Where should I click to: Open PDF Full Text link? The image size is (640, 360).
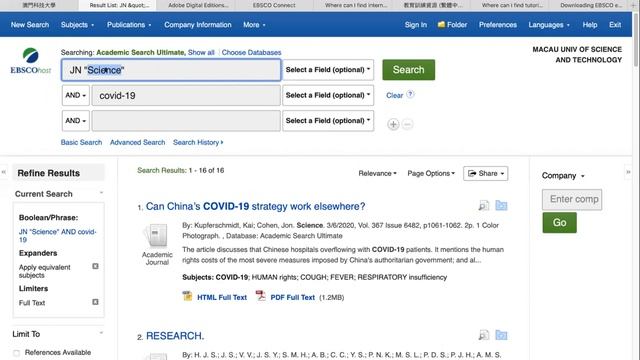coord(293,298)
